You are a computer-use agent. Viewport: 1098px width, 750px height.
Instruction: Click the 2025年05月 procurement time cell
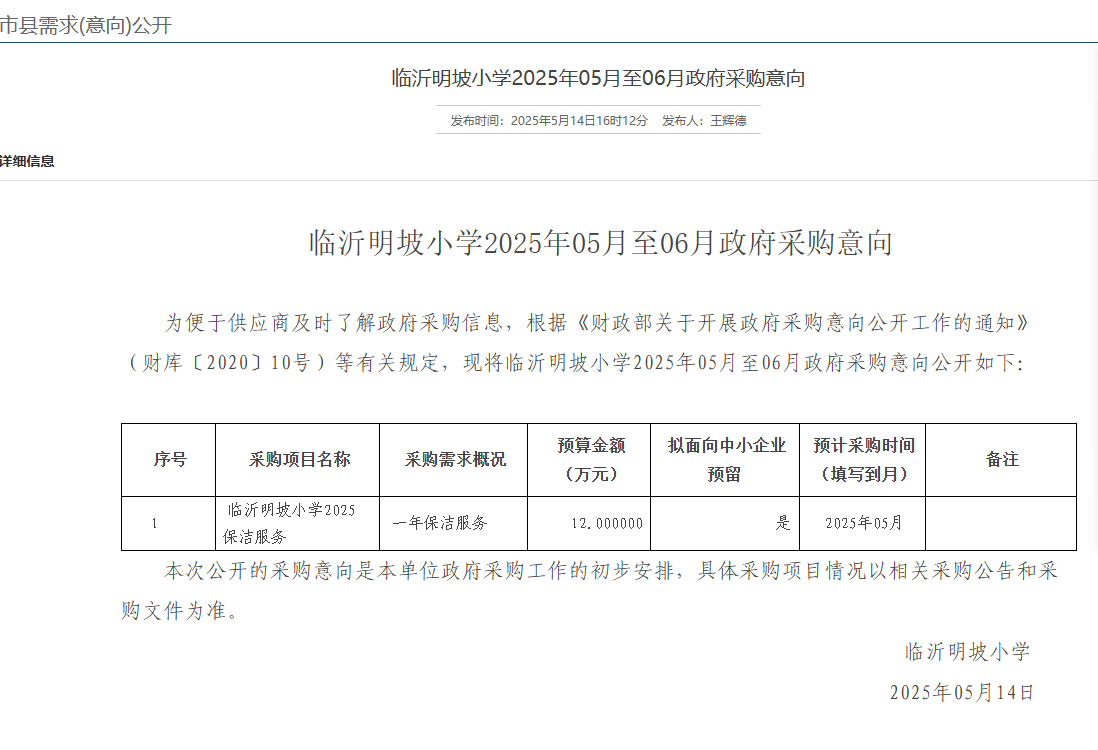[x=863, y=523]
